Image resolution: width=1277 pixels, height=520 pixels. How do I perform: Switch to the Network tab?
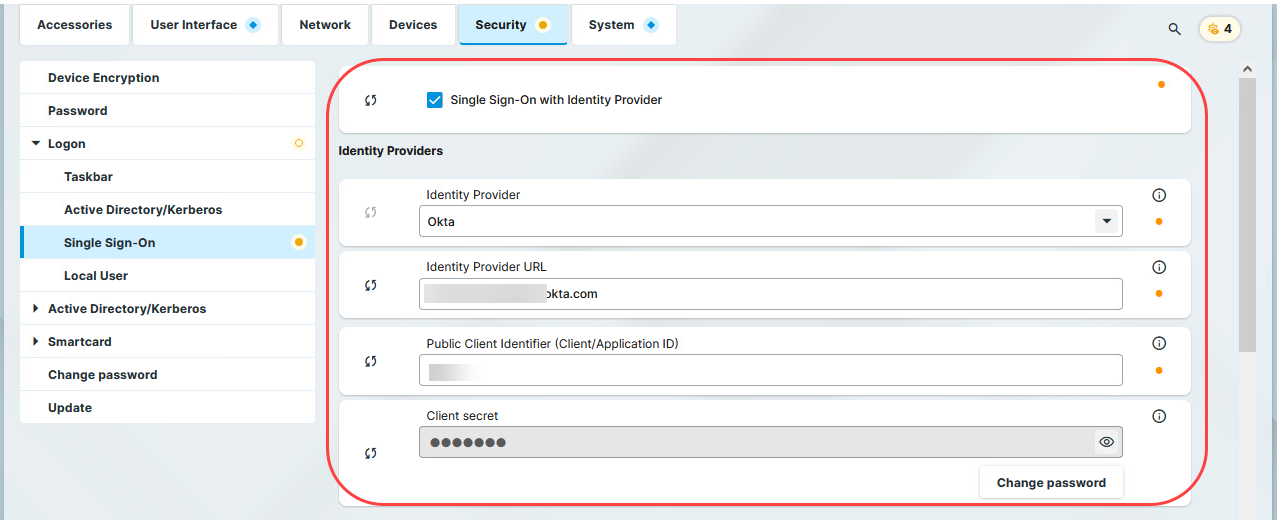325,25
